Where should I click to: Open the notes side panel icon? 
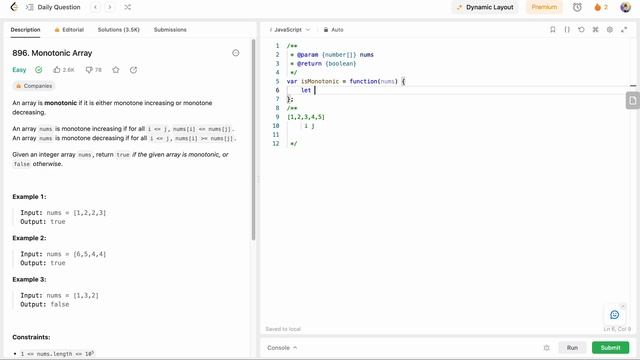click(x=633, y=100)
